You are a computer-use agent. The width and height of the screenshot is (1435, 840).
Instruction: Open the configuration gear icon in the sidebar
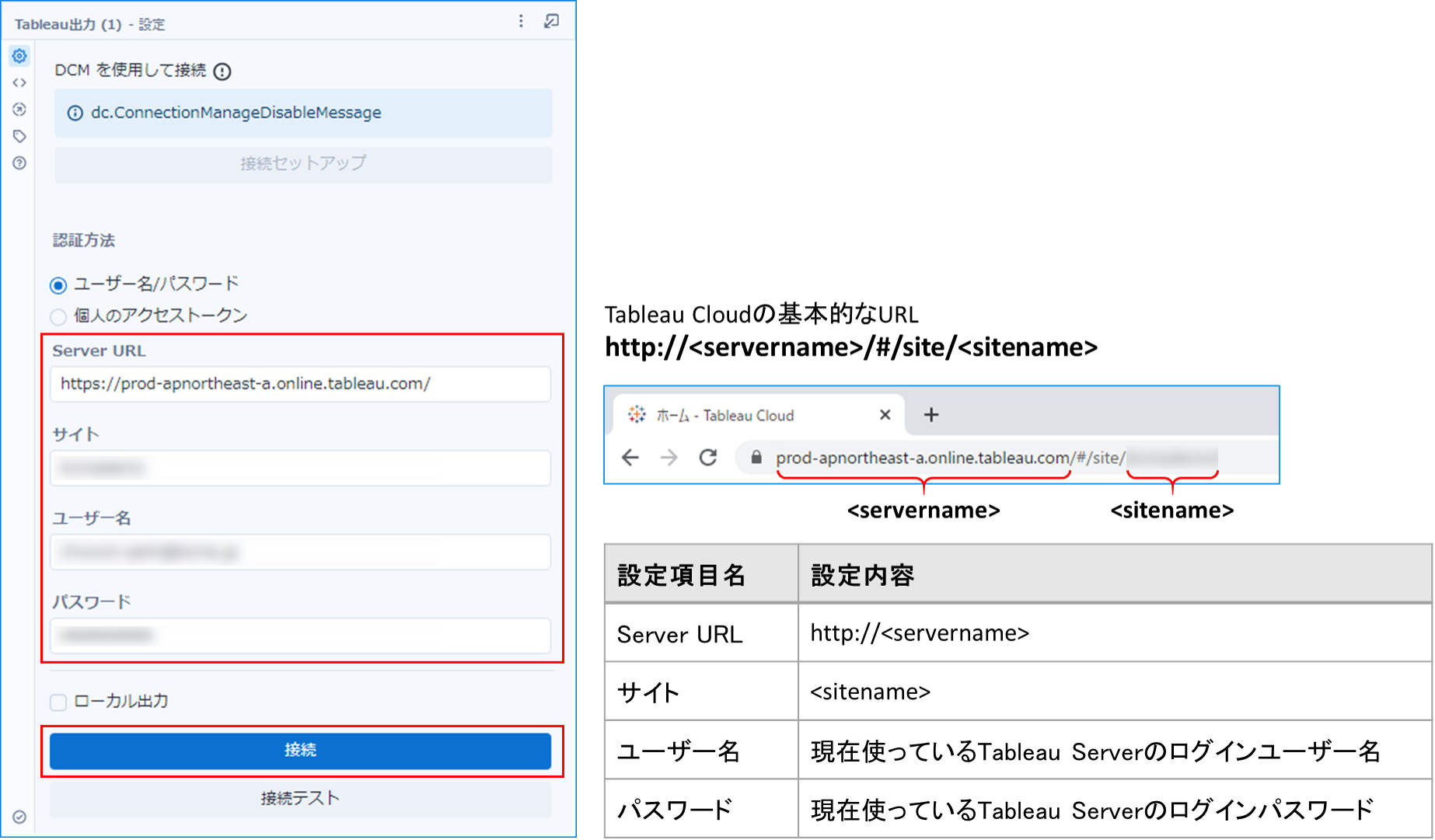tap(19, 56)
